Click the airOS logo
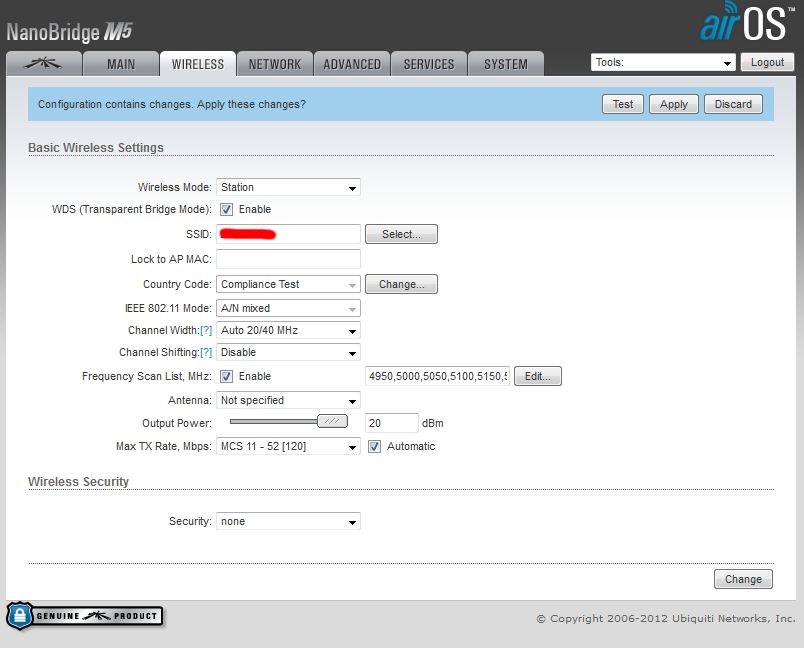This screenshot has width=804, height=648. pos(747,22)
